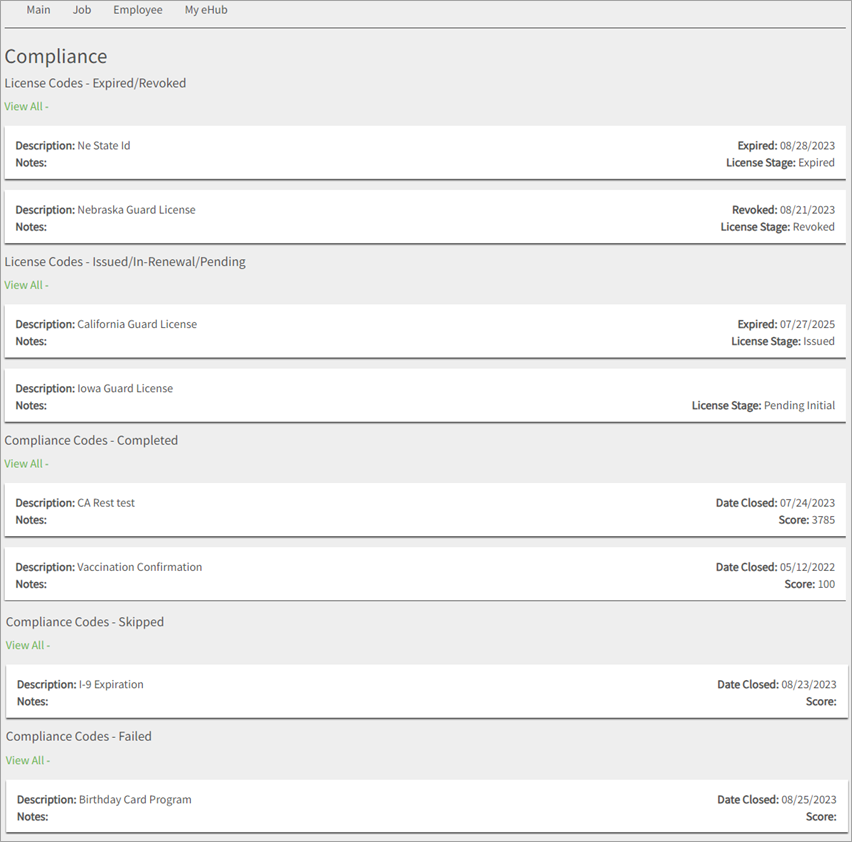View All issued, in-renewal, or pending licenses
The width and height of the screenshot is (852, 842).
click(x=26, y=284)
